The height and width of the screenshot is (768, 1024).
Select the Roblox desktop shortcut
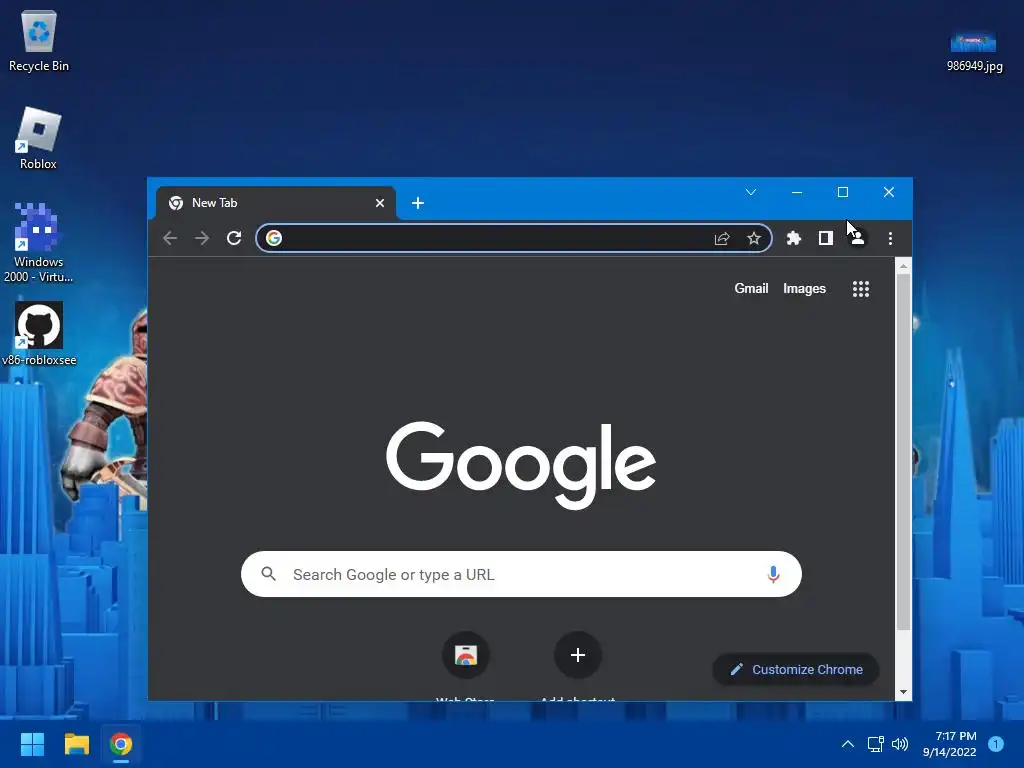[39, 138]
